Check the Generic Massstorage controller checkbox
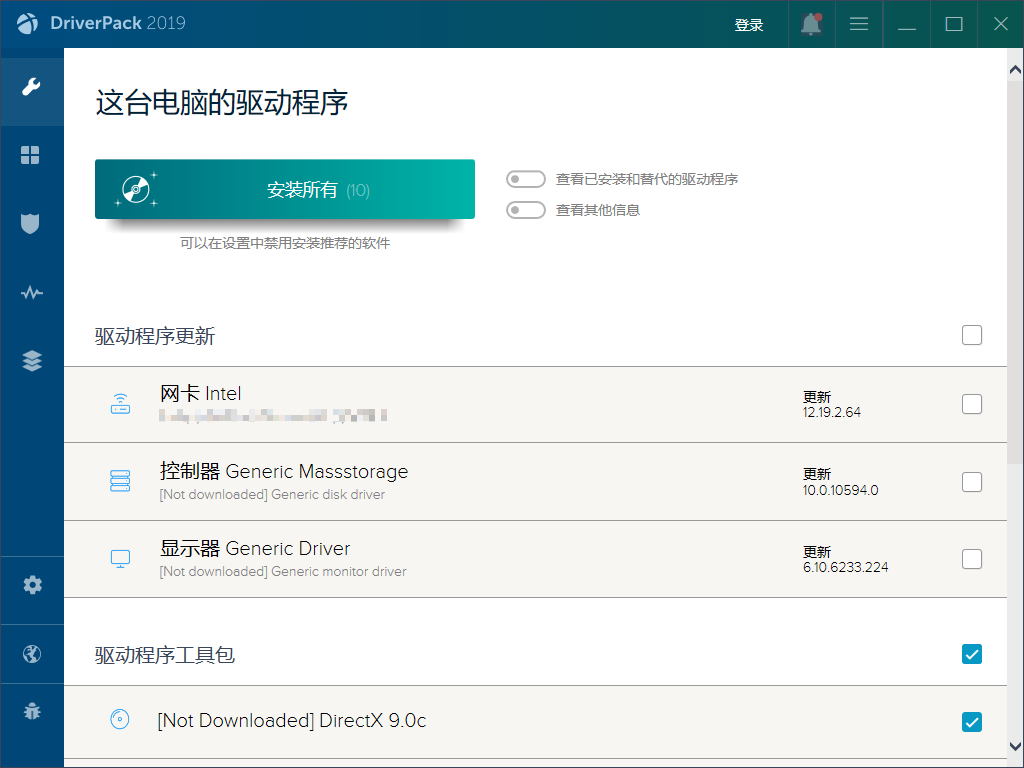This screenshot has width=1024, height=768. click(971, 482)
